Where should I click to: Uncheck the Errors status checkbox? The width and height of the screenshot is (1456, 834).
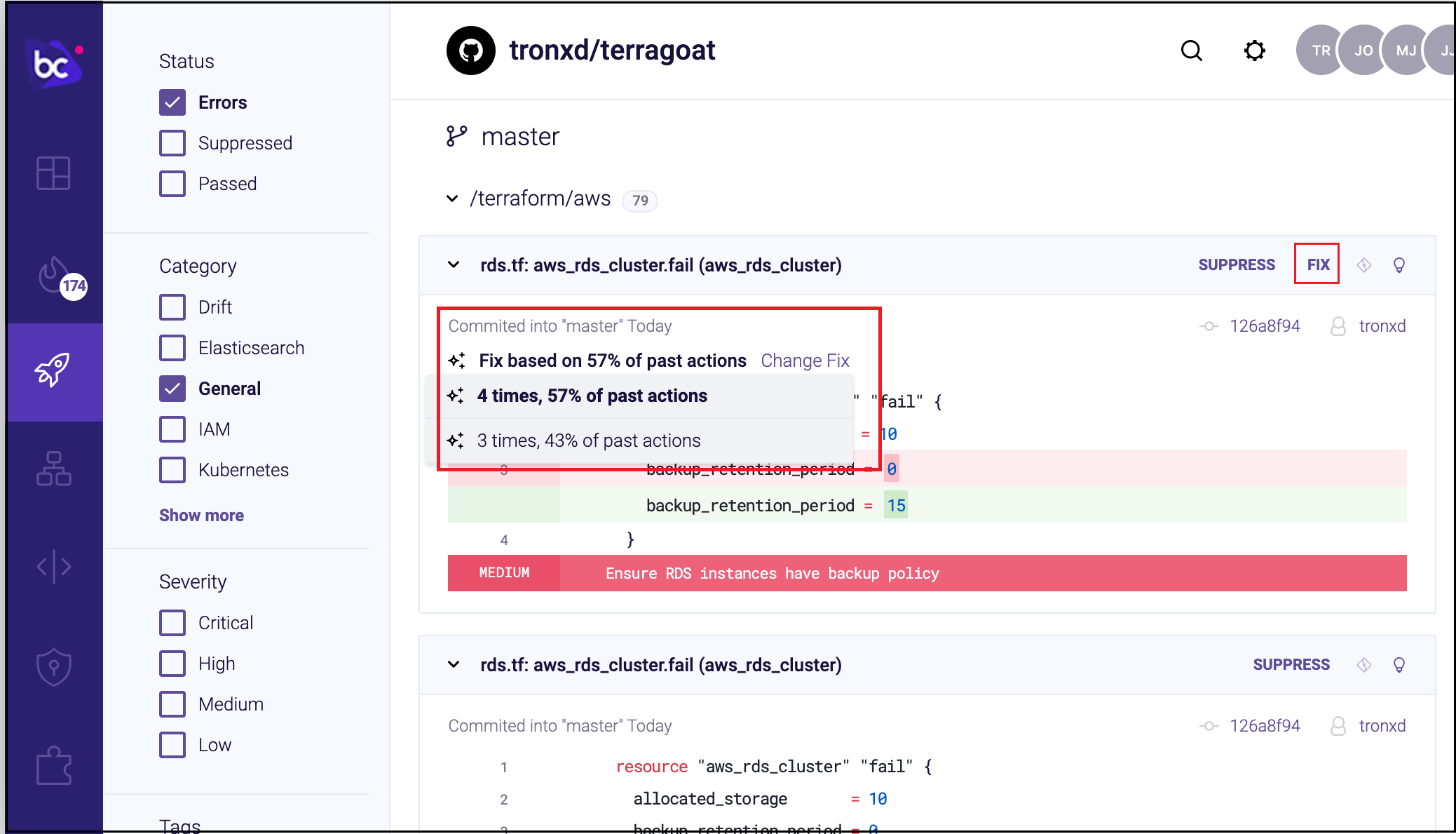point(172,102)
